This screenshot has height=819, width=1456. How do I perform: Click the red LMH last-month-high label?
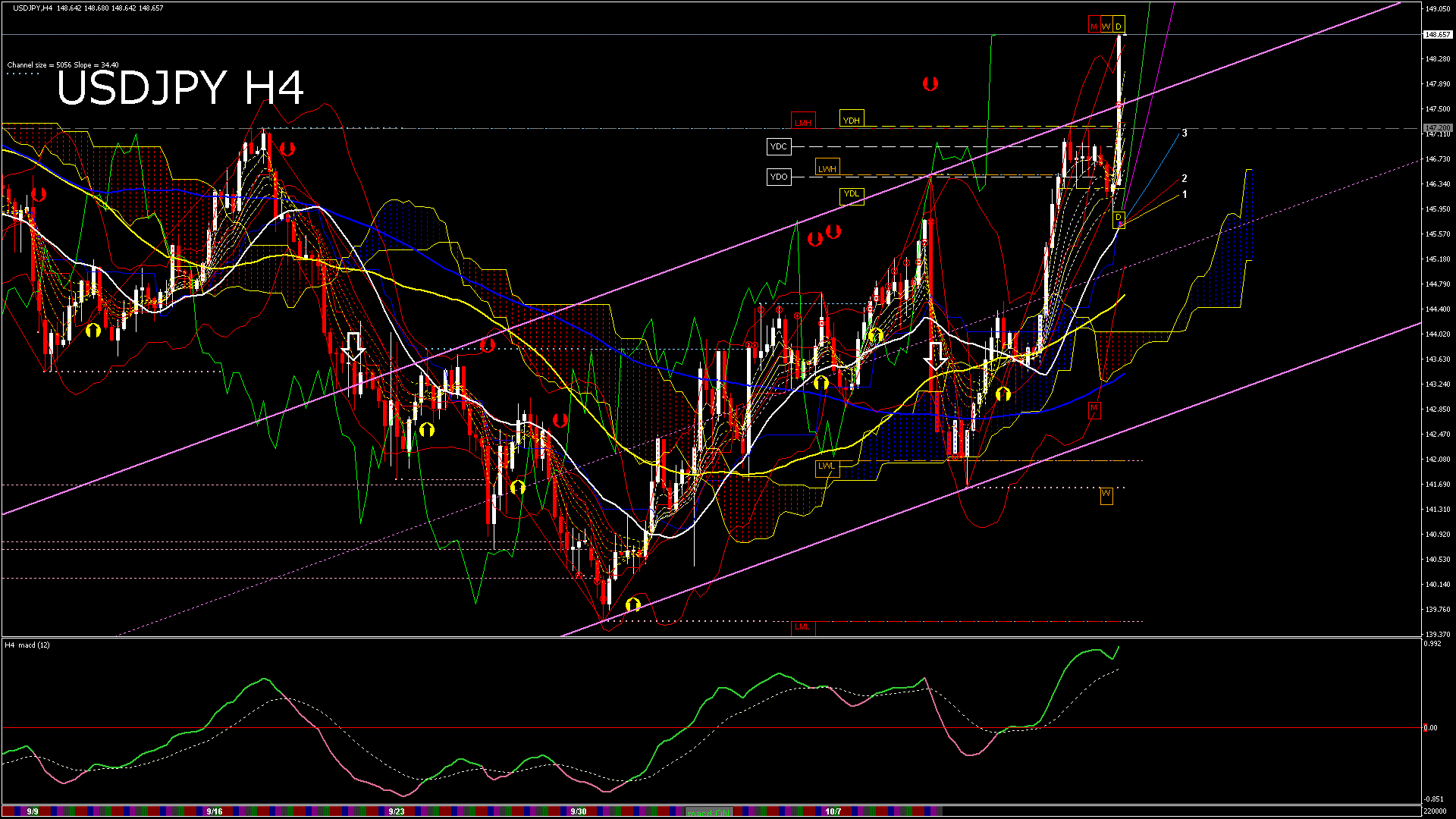pos(802,122)
